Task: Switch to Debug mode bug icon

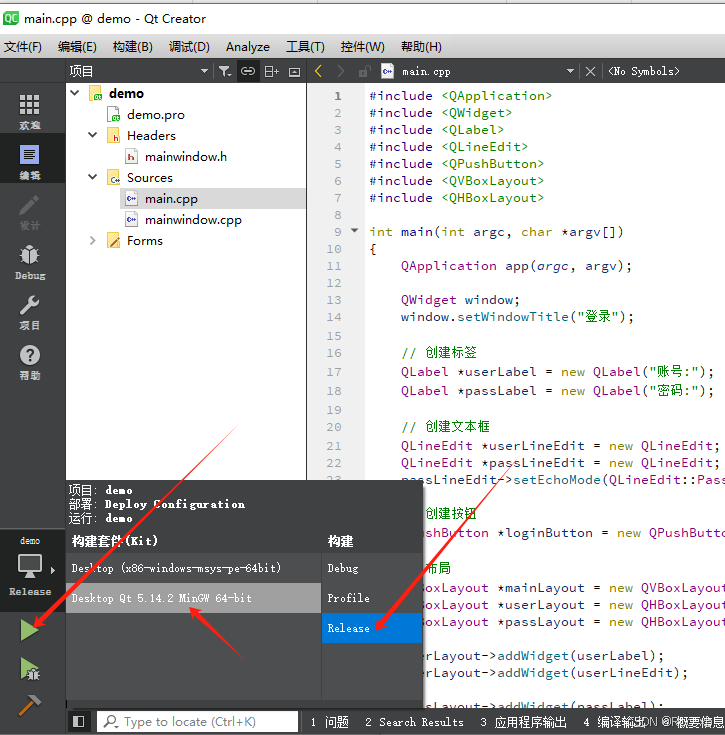Action: coord(29,255)
